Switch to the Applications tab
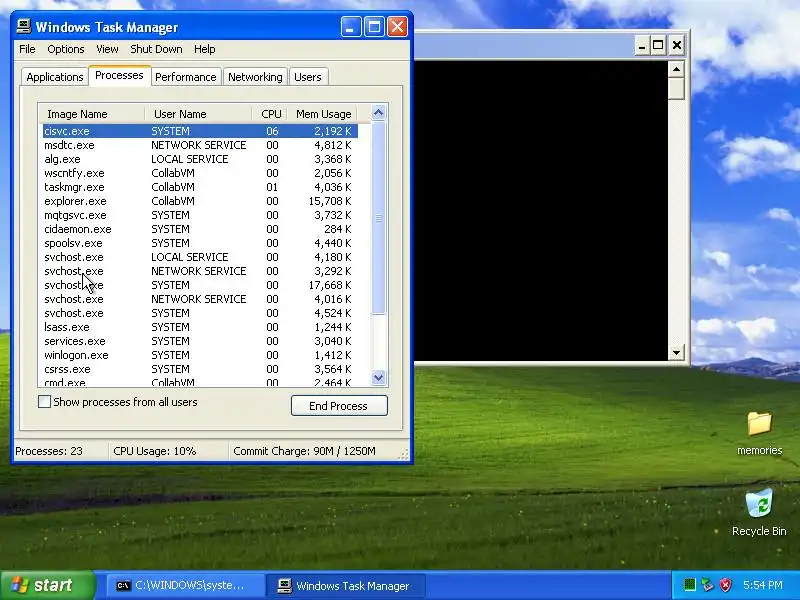800x600 pixels. click(x=55, y=77)
